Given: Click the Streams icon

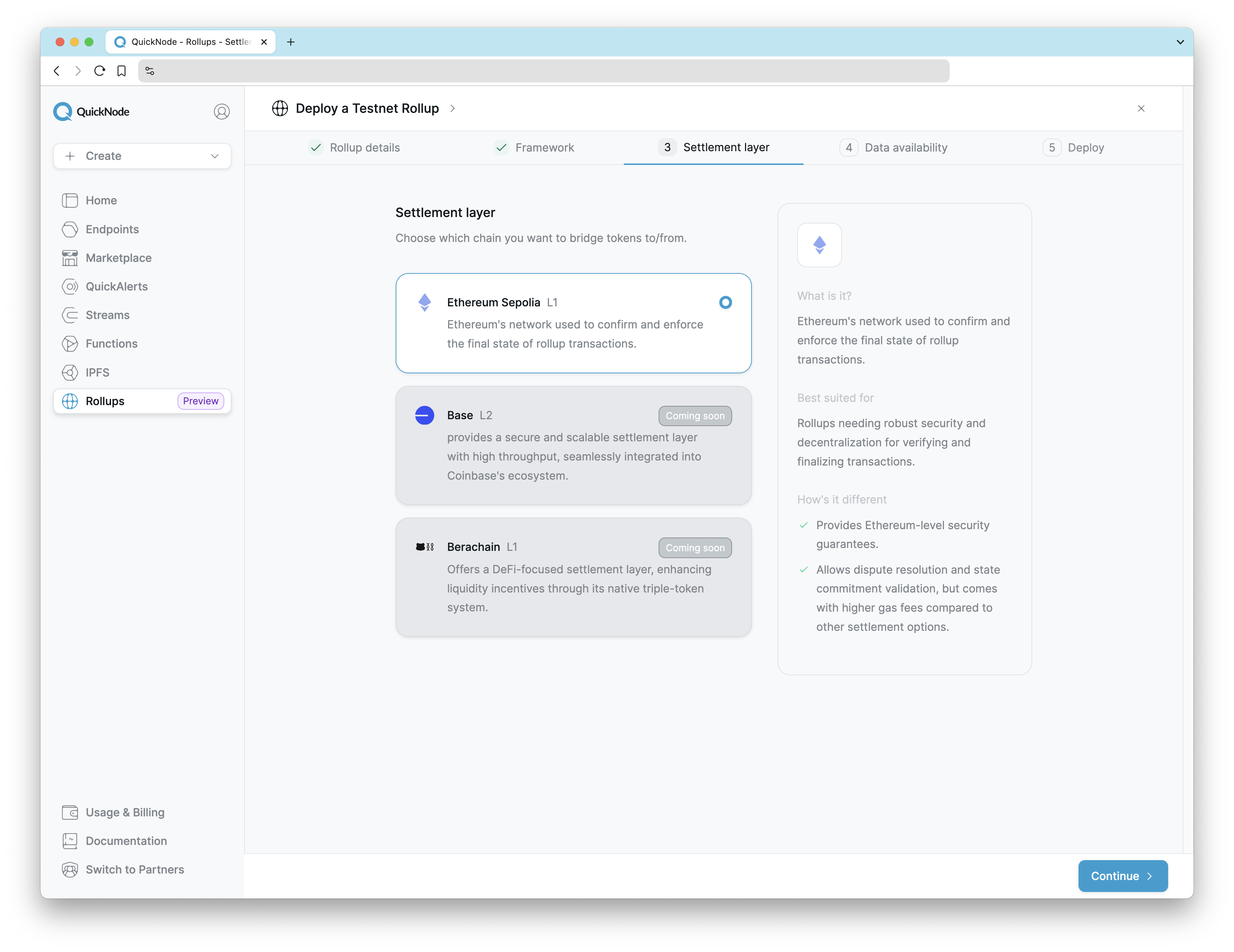Looking at the screenshot, I should click(x=69, y=315).
